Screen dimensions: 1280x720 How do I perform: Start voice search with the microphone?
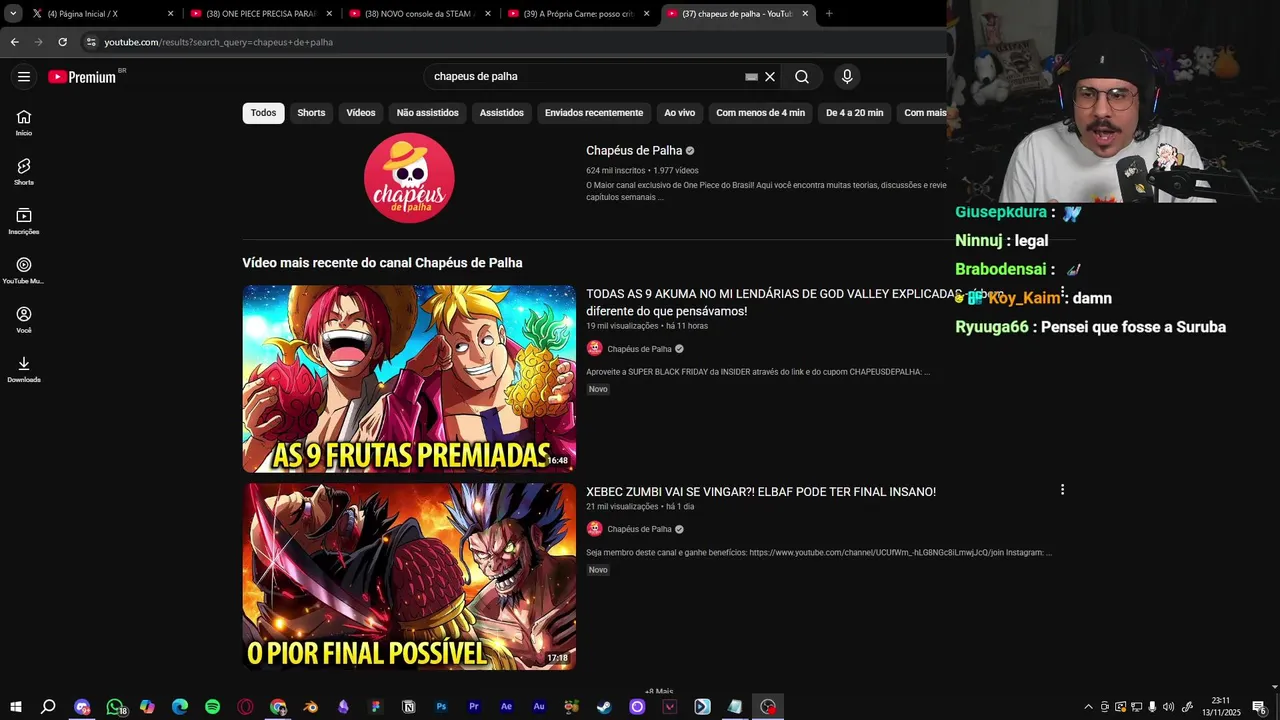click(847, 77)
